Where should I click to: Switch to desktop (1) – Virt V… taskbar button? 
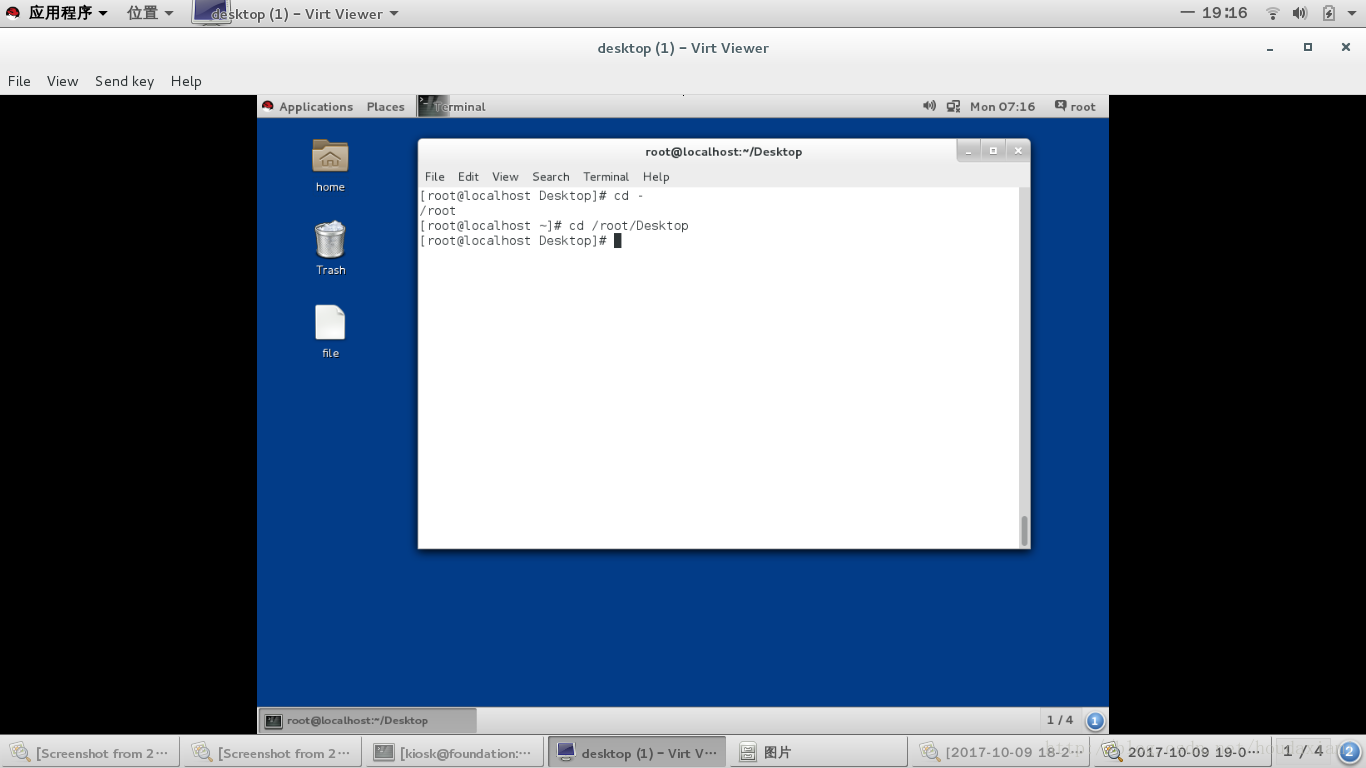637,752
